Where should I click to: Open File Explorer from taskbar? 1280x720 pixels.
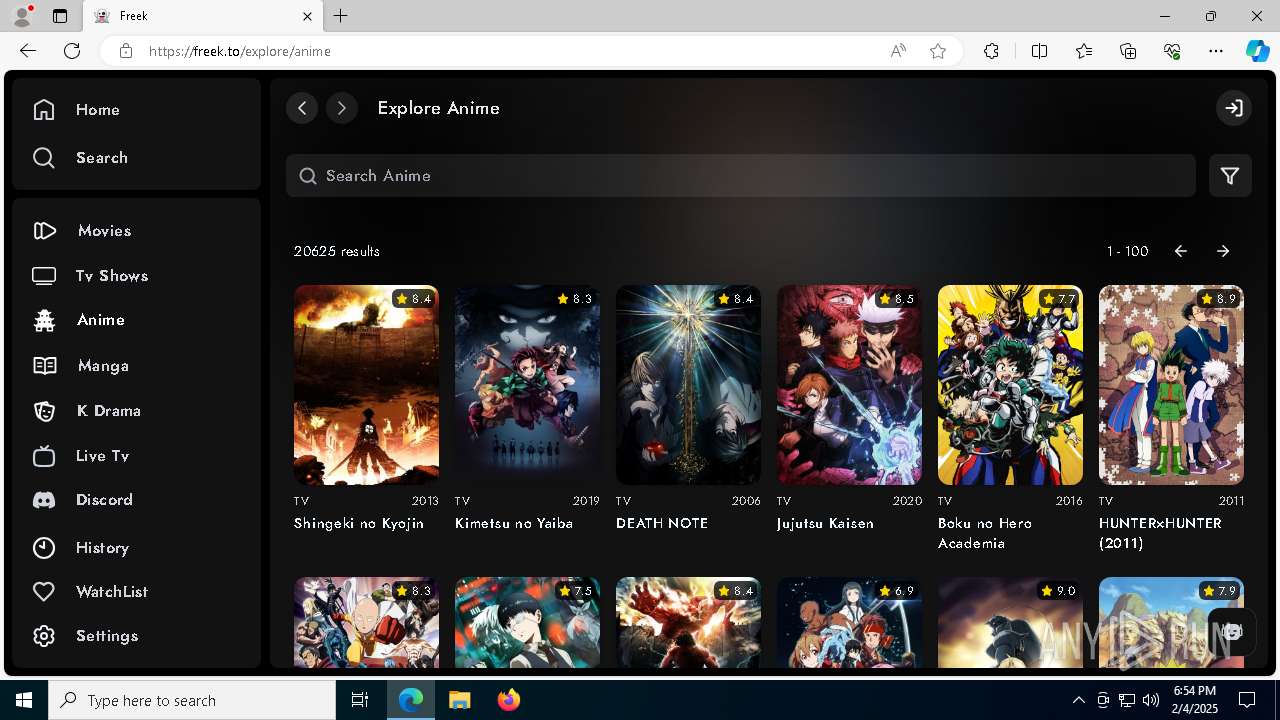click(x=460, y=700)
